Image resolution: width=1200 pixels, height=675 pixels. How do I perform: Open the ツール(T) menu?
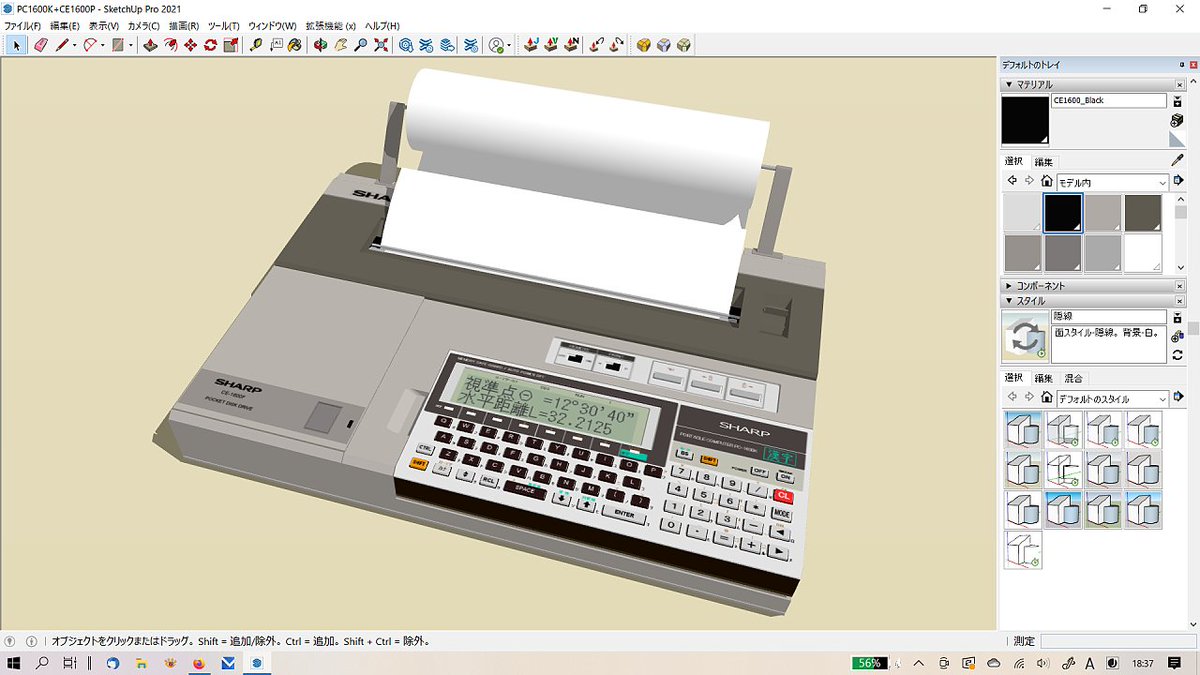[224, 25]
